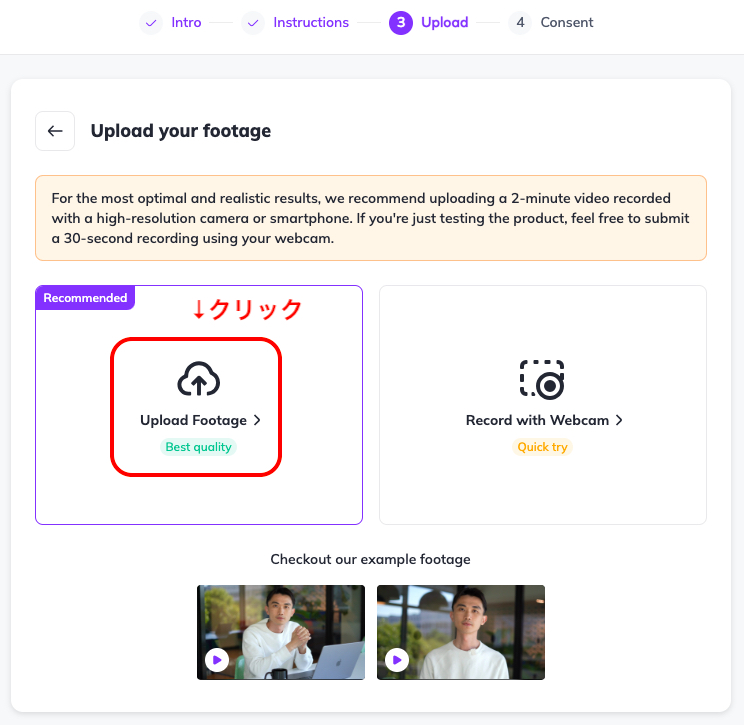Click the back arrow button
Image resolution: width=744 pixels, height=725 pixels.
click(x=55, y=131)
